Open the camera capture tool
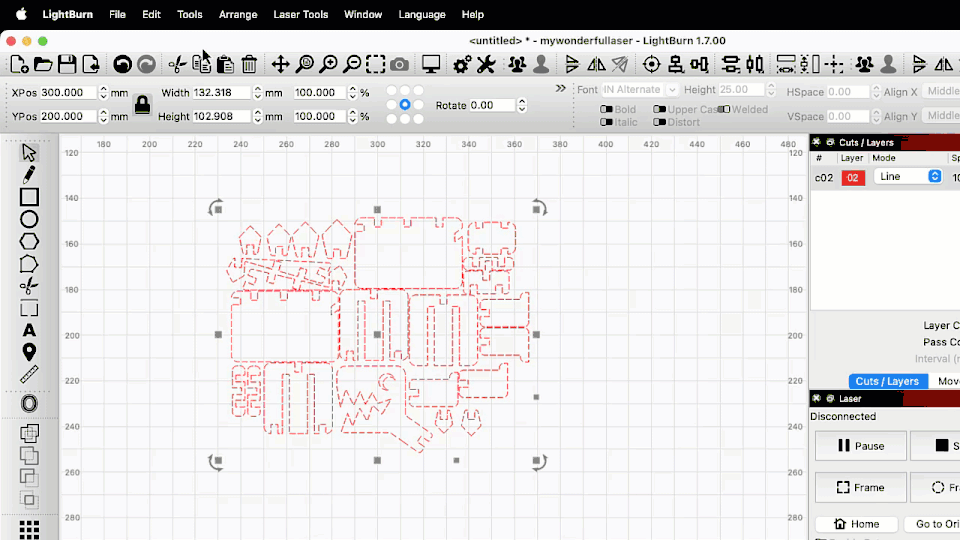Screen dimensions: 960x540 pos(399,65)
